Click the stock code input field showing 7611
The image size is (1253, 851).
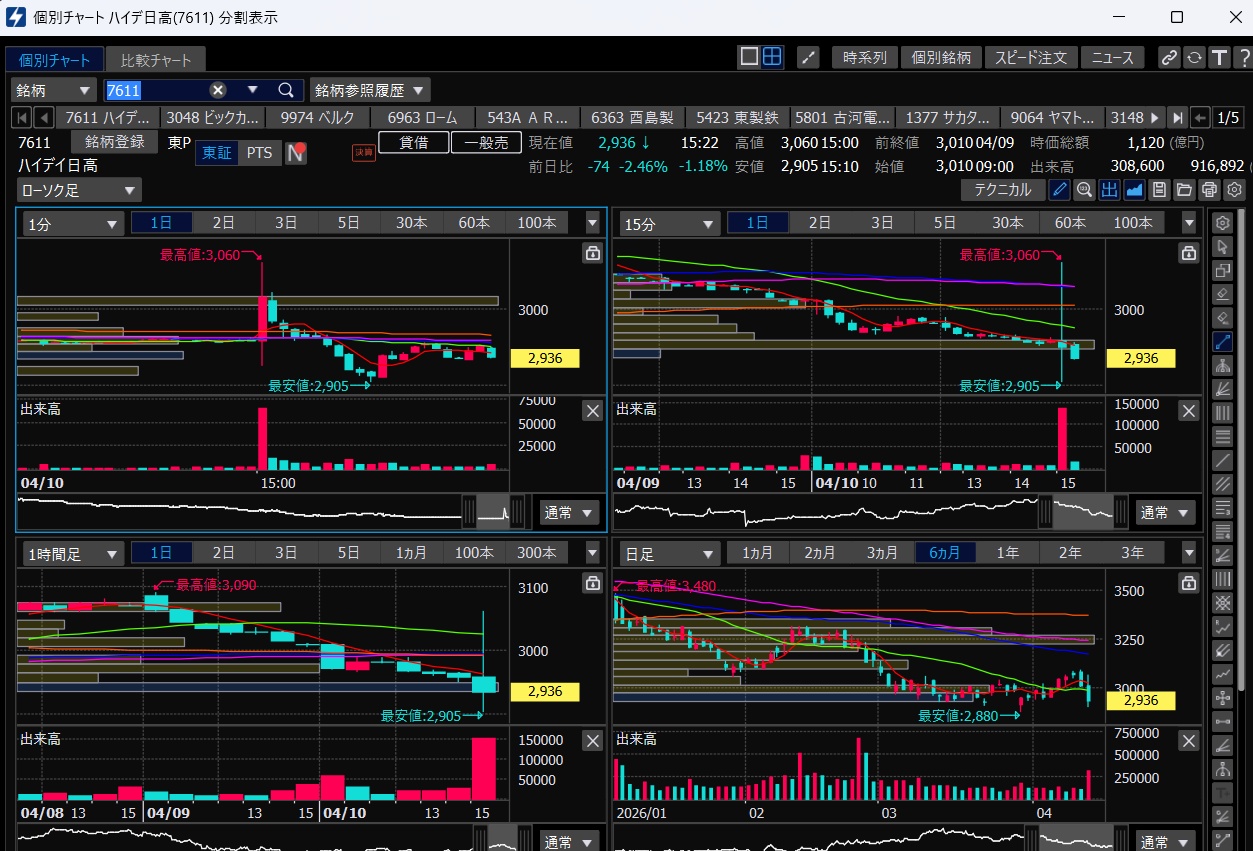[155, 90]
